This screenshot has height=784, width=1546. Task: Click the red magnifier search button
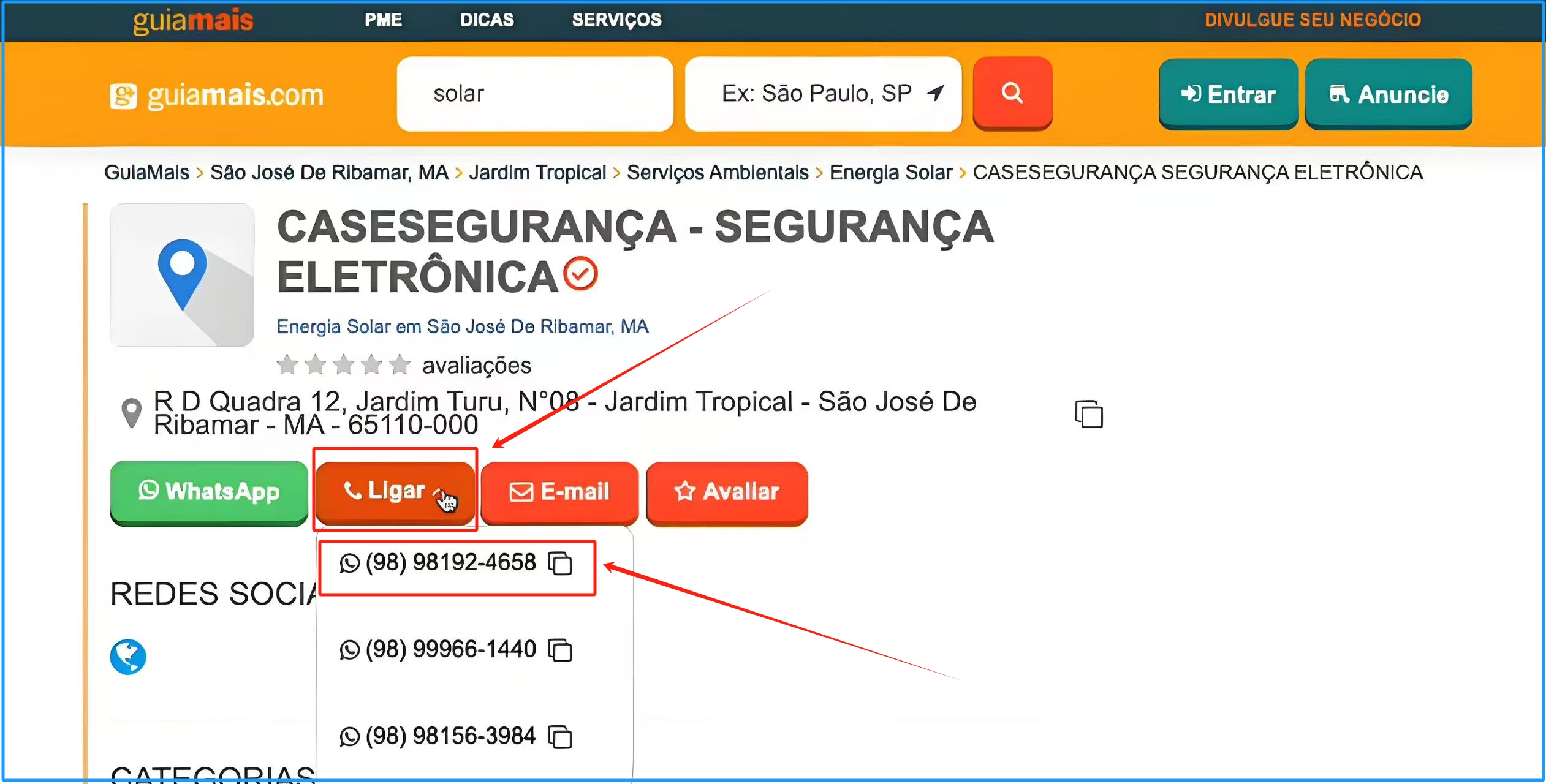tap(1012, 93)
